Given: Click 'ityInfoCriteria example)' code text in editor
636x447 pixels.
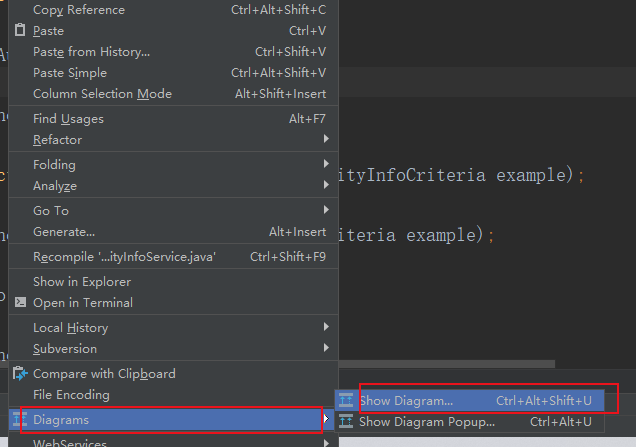Looking at the screenshot, I should (x=455, y=175).
